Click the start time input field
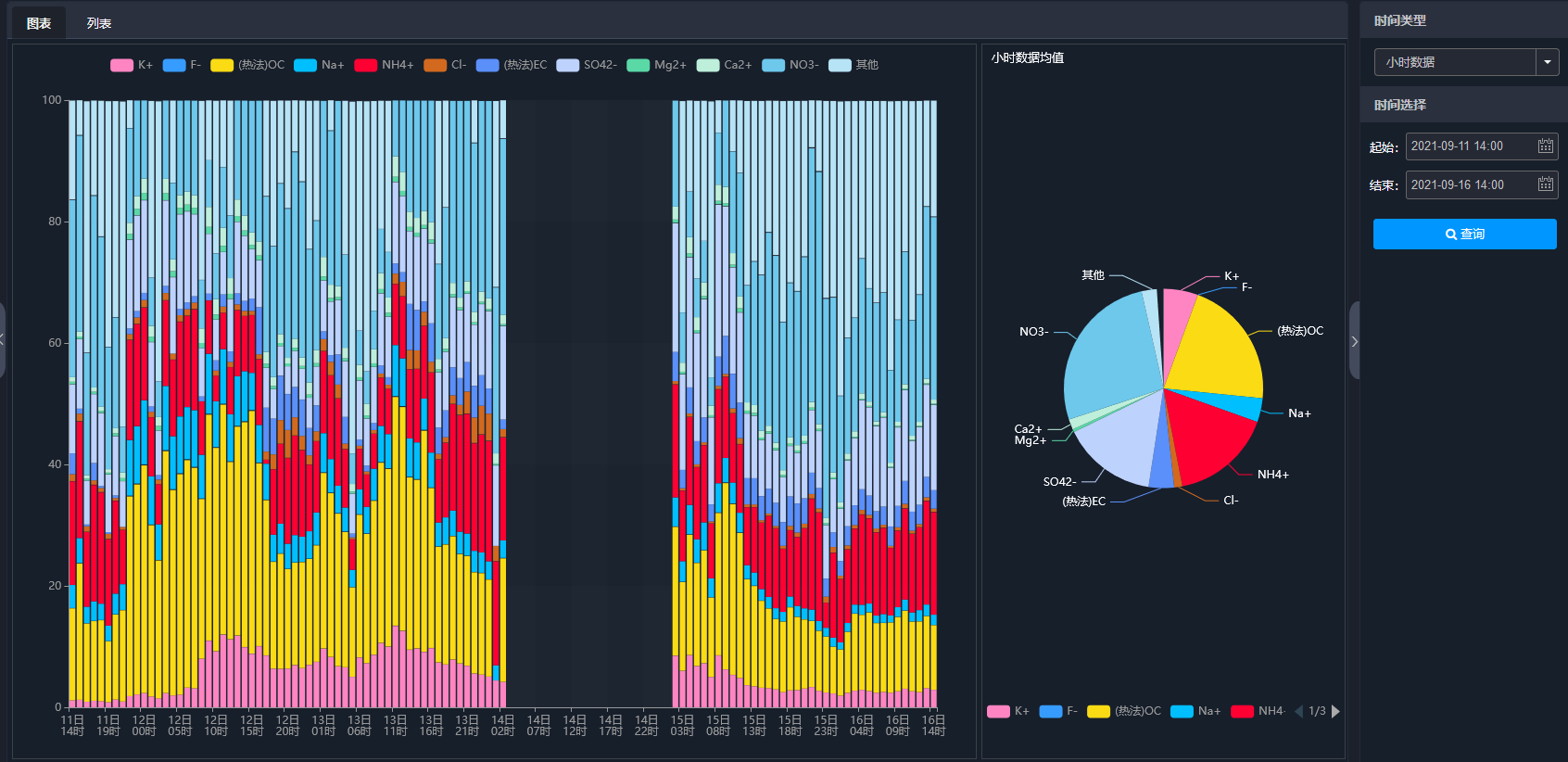 1482,146
